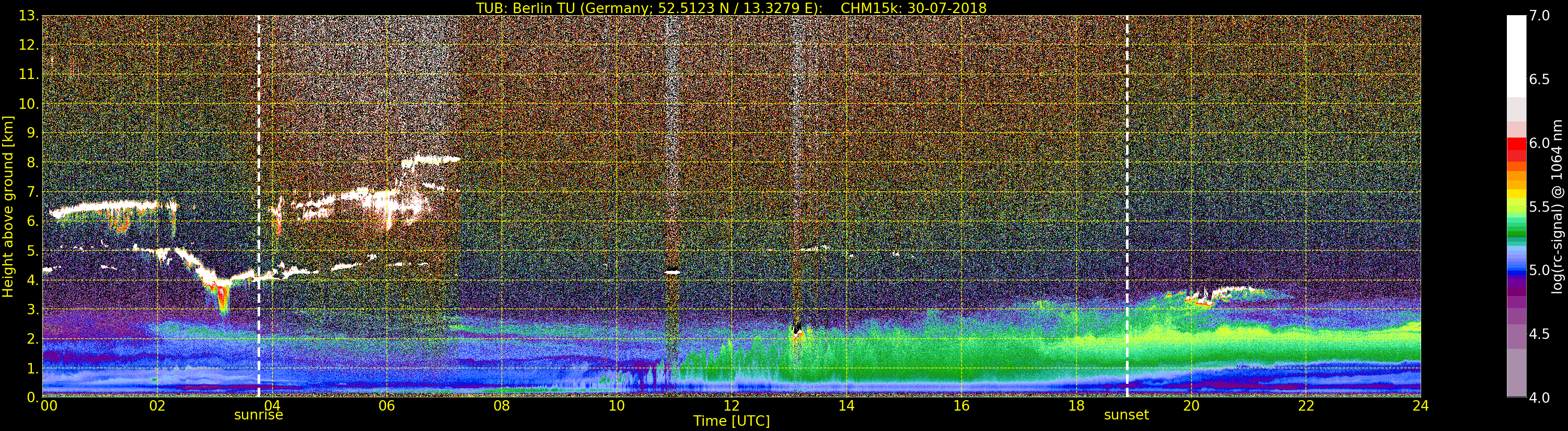The width and height of the screenshot is (1568, 431).
Task: Click the height axis tick '5.'
Action: 32,251
